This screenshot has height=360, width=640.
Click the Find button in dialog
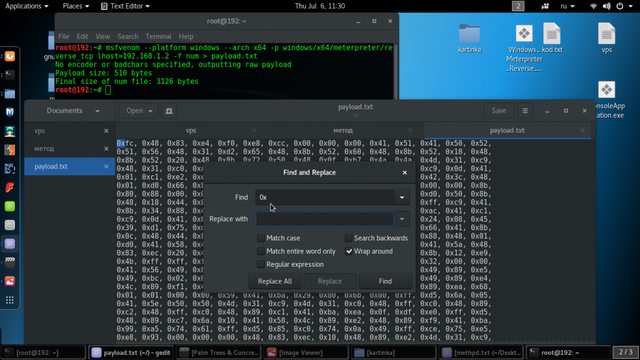(385, 281)
